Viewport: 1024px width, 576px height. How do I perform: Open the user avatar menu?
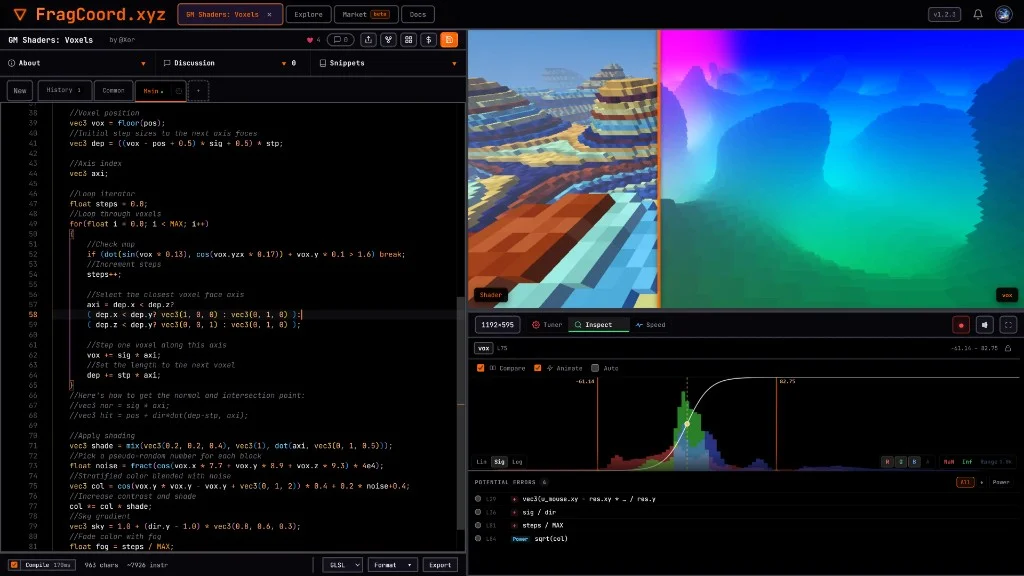click(1003, 14)
